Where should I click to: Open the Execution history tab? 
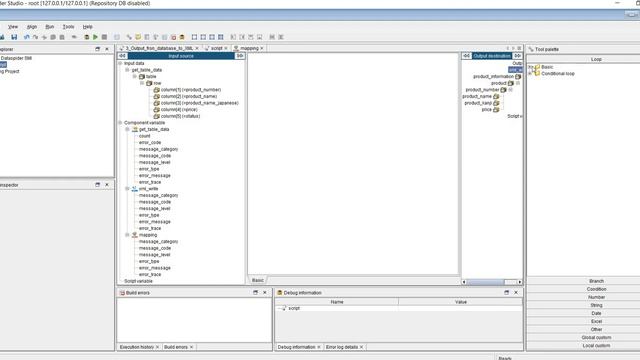point(137,347)
